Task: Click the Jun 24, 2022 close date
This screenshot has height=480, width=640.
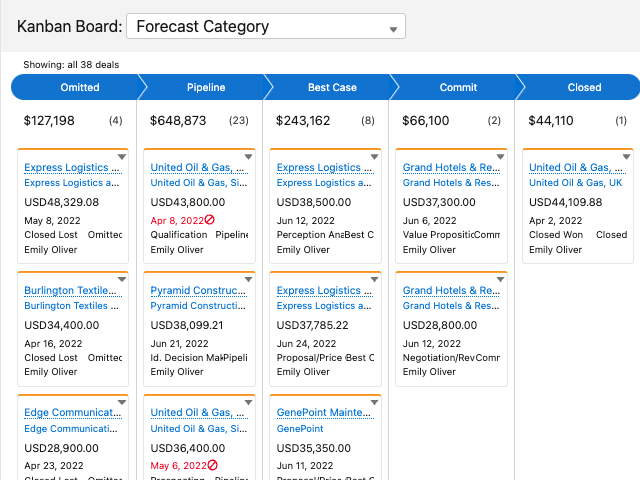Action: point(307,344)
